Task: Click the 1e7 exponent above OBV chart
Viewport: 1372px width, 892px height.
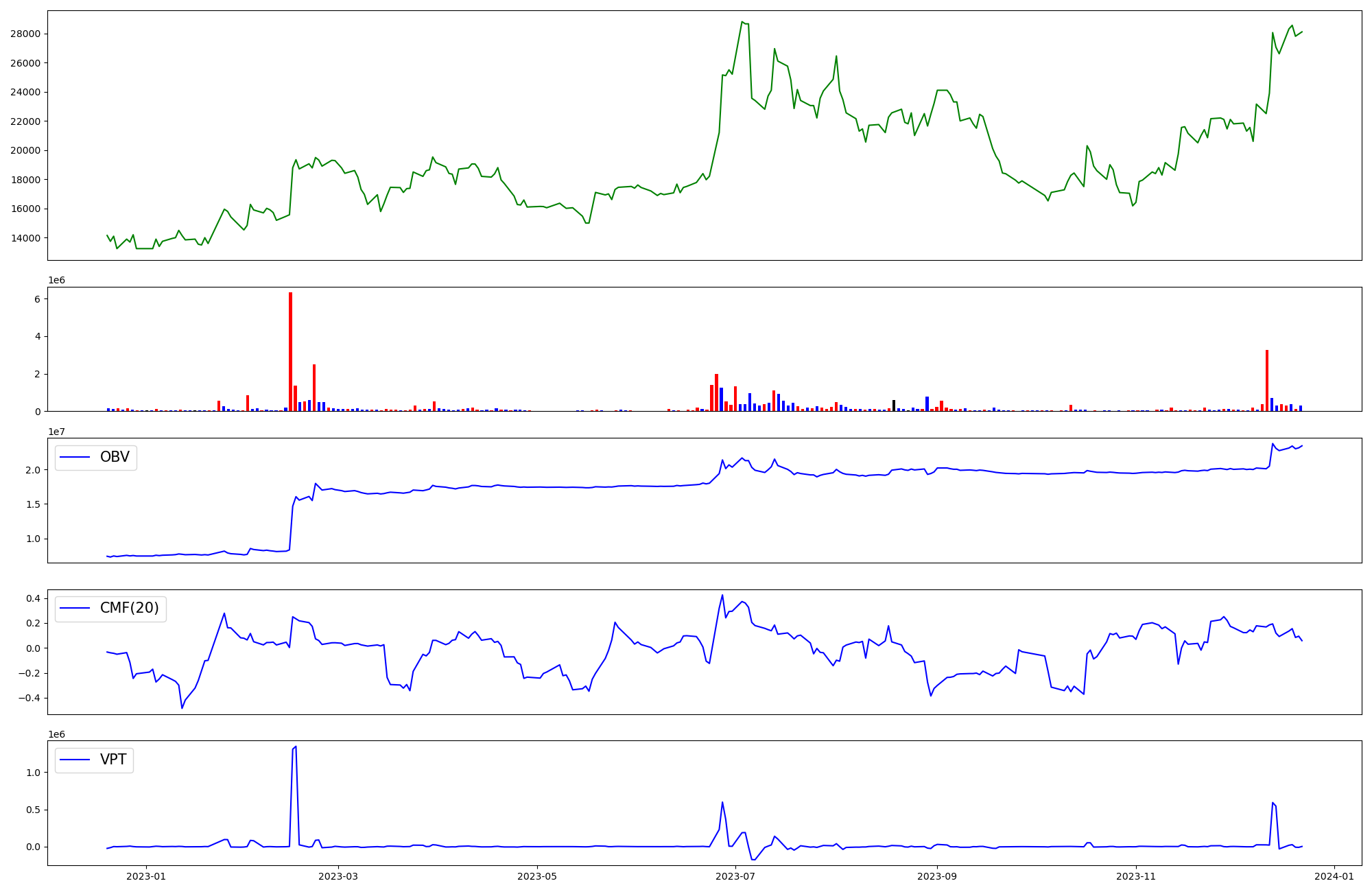Action: pyautogui.click(x=56, y=432)
